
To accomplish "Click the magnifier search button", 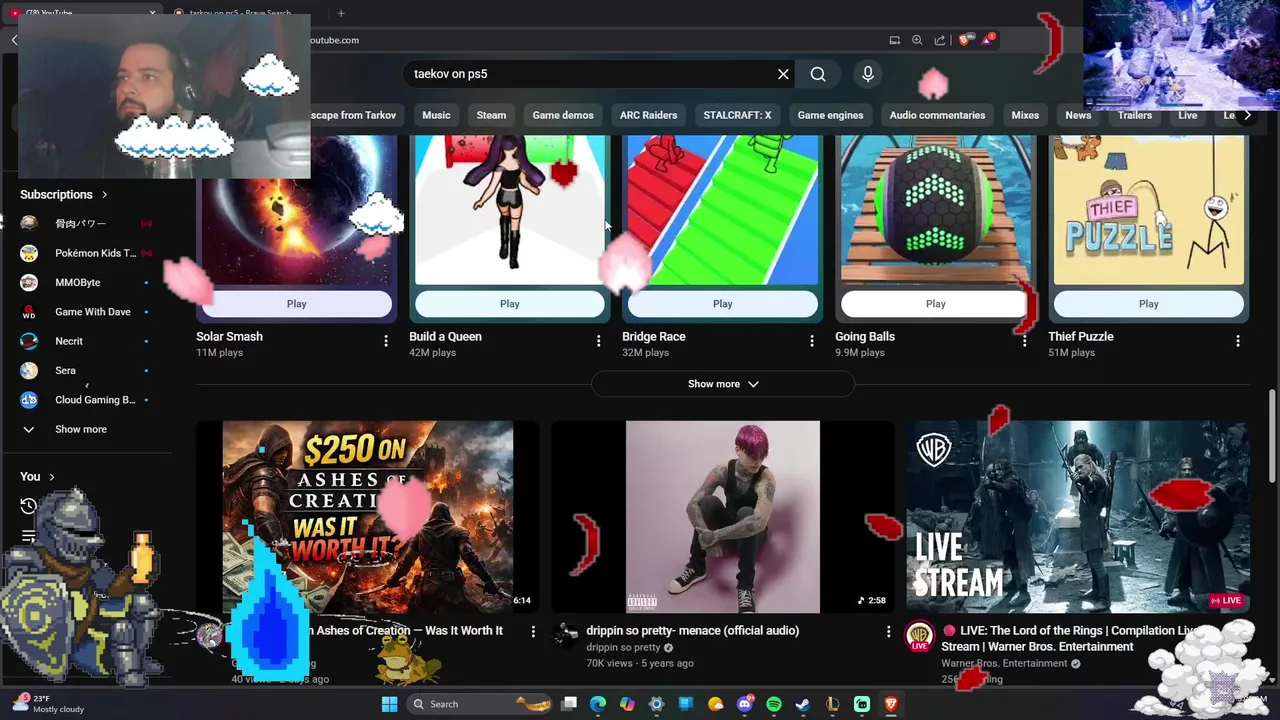I will [x=818, y=74].
